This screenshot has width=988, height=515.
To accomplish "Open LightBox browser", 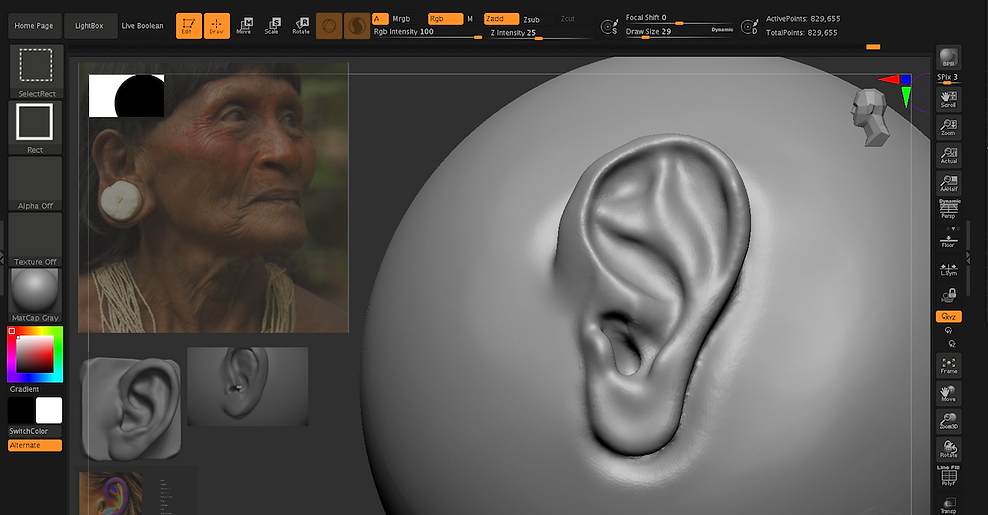I will pyautogui.click(x=89, y=26).
